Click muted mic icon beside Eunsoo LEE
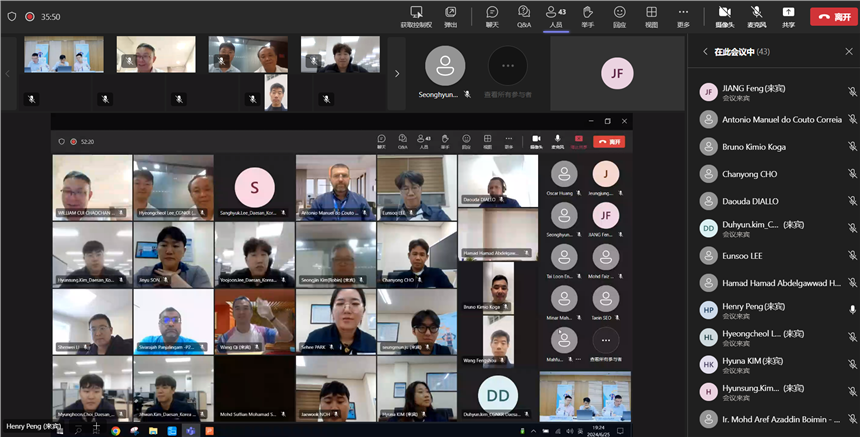This screenshot has height=437, width=860. pyautogui.click(x=852, y=256)
